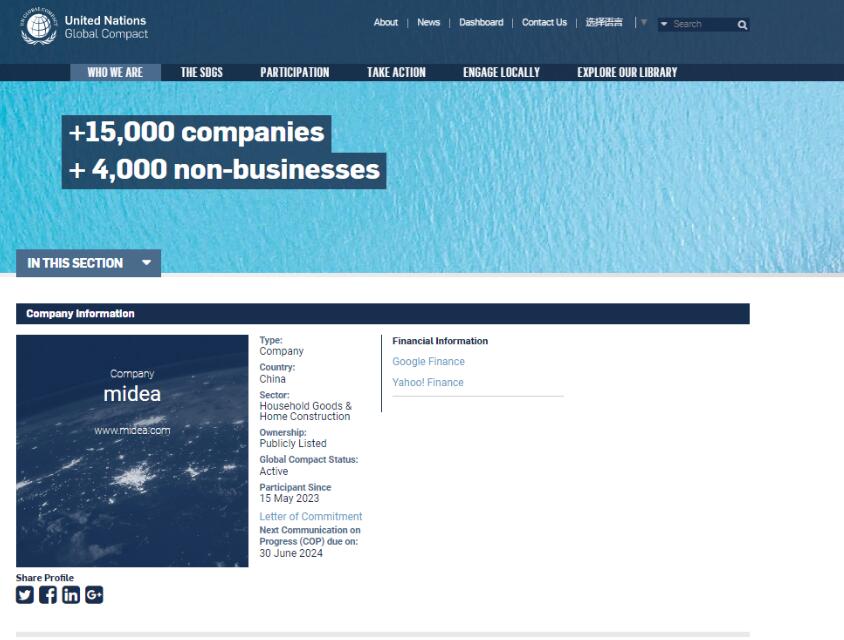Open the search filter dropdown arrow

click(664, 24)
